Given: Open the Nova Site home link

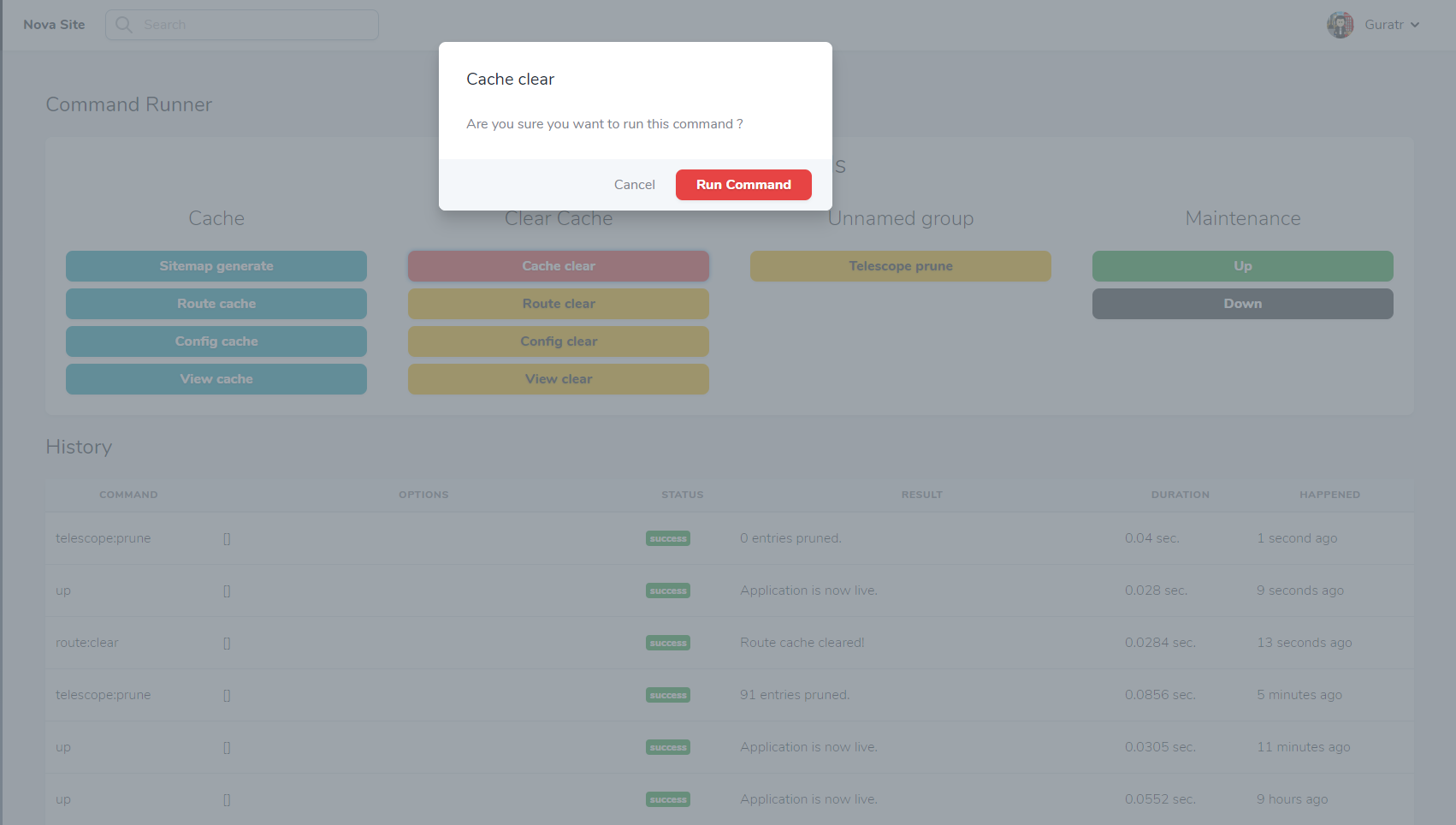Looking at the screenshot, I should [54, 25].
